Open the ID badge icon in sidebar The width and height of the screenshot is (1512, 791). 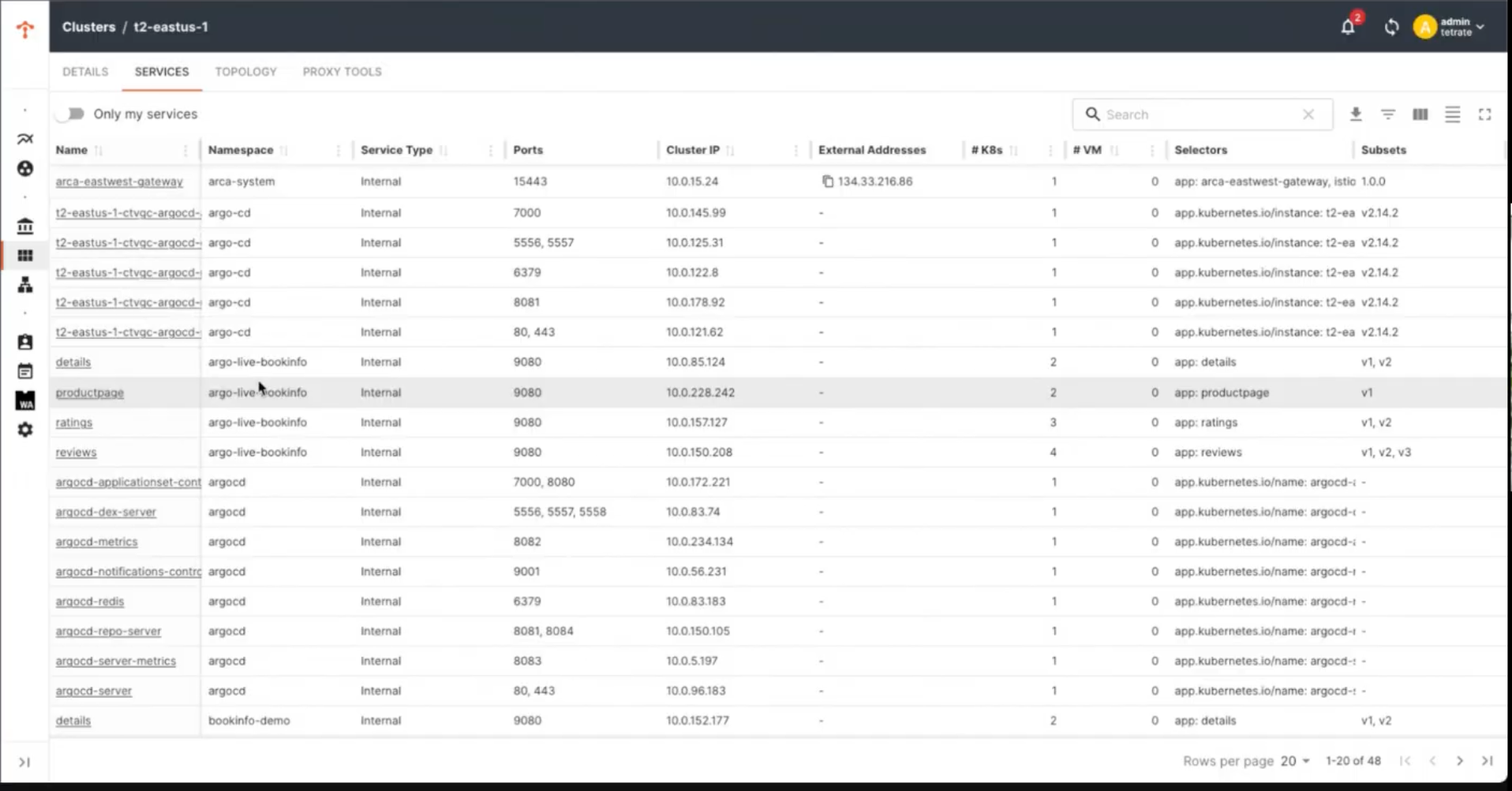click(x=25, y=342)
